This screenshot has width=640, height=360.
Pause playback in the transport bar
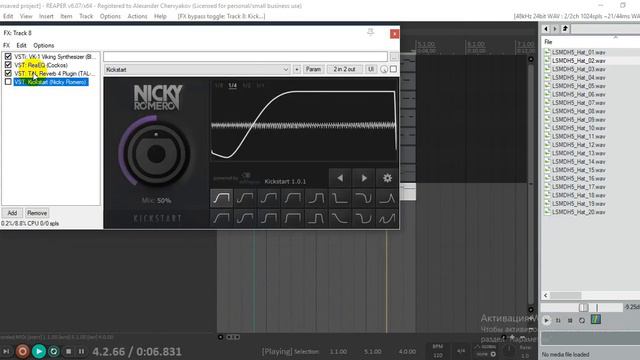pos(81,351)
